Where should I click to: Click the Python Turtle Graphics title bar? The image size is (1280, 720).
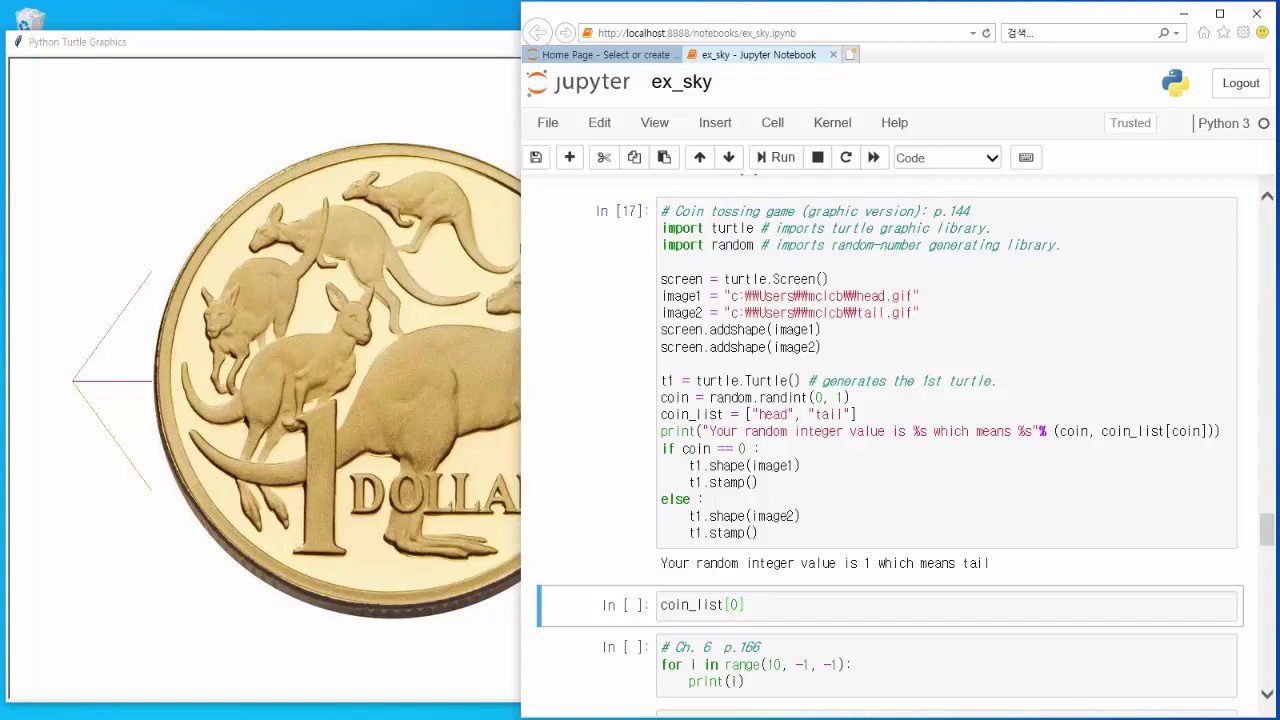click(x=265, y=42)
